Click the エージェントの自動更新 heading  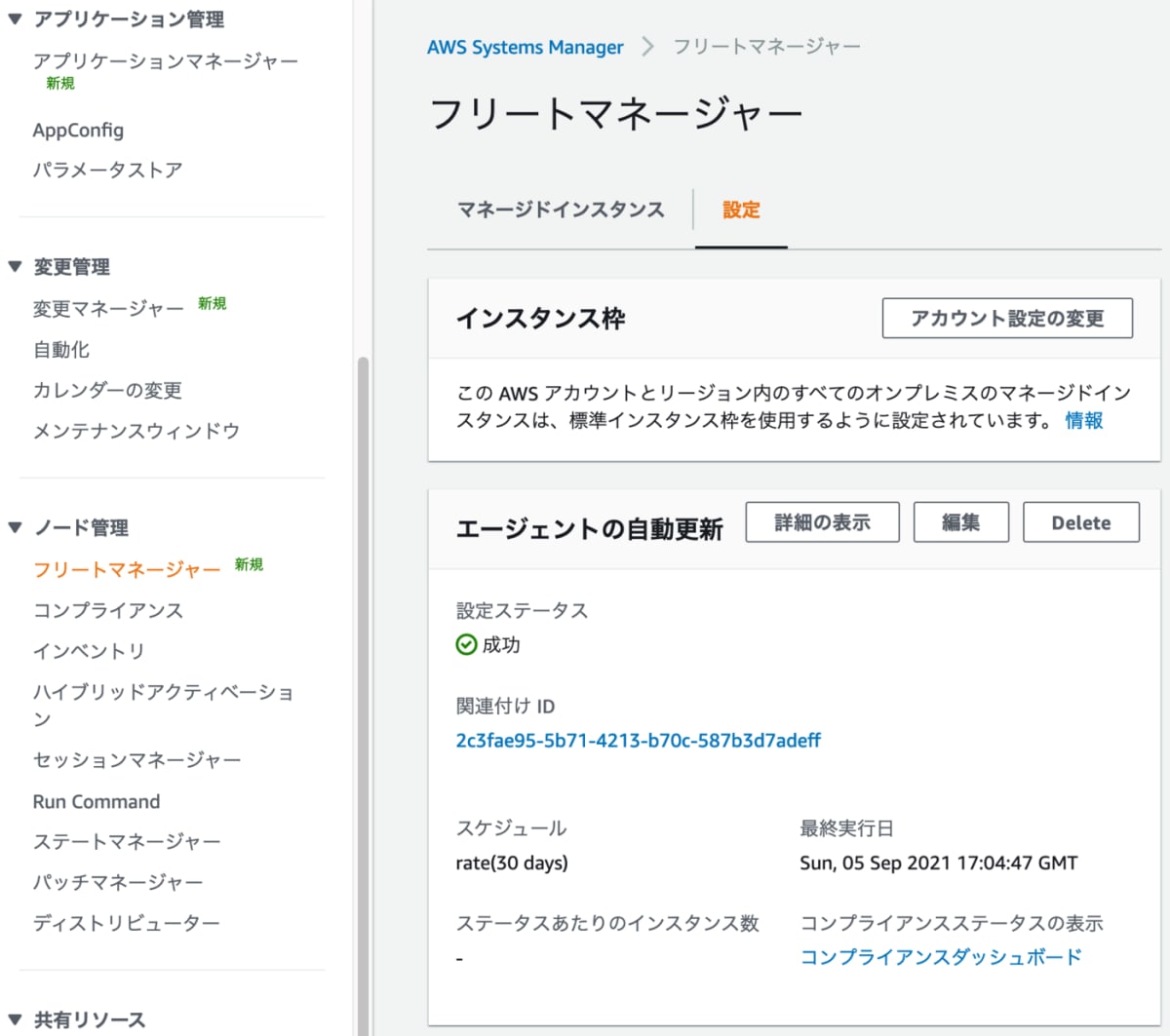(x=590, y=529)
